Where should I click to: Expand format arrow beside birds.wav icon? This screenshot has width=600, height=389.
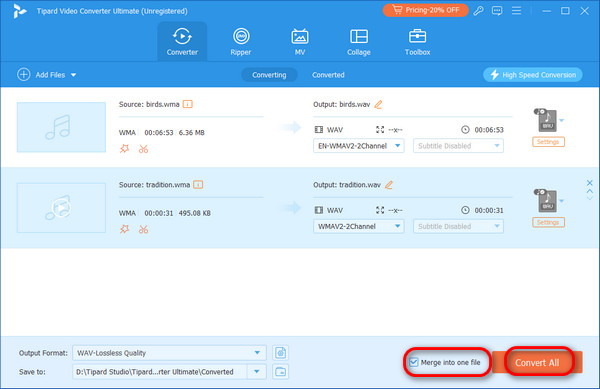pos(561,120)
